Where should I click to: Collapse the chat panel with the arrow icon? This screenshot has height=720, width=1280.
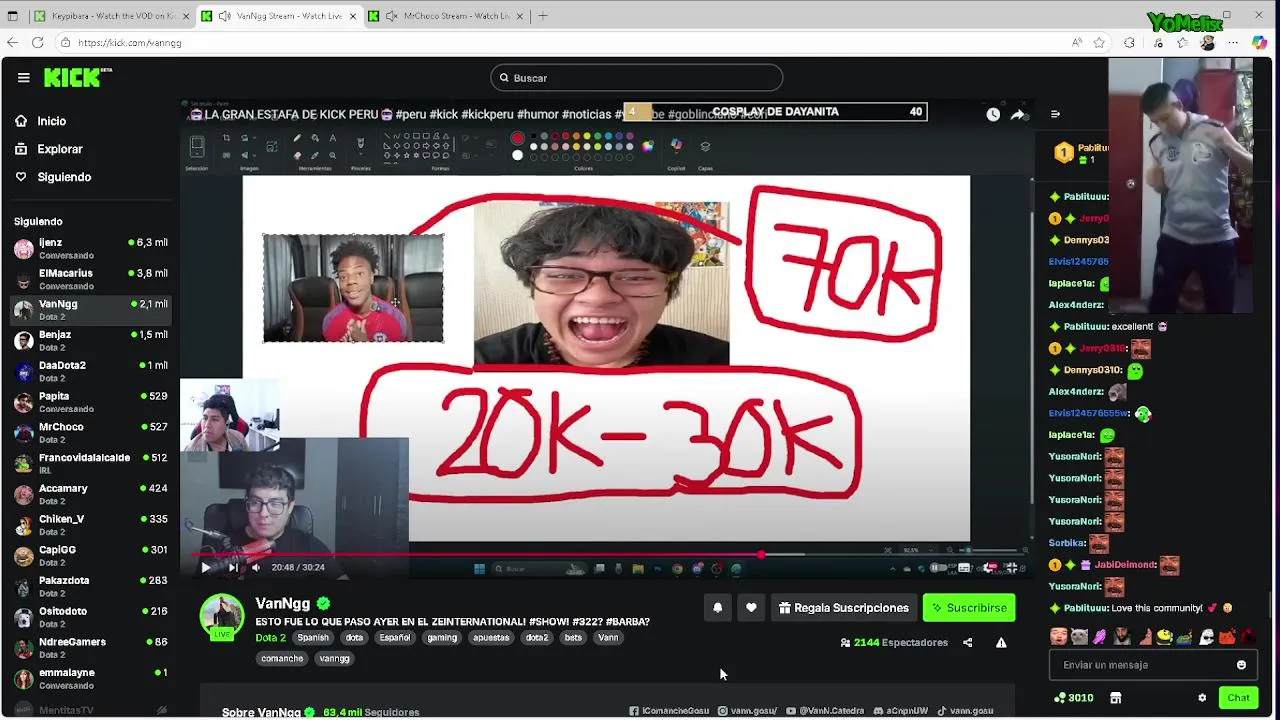[1055, 114]
